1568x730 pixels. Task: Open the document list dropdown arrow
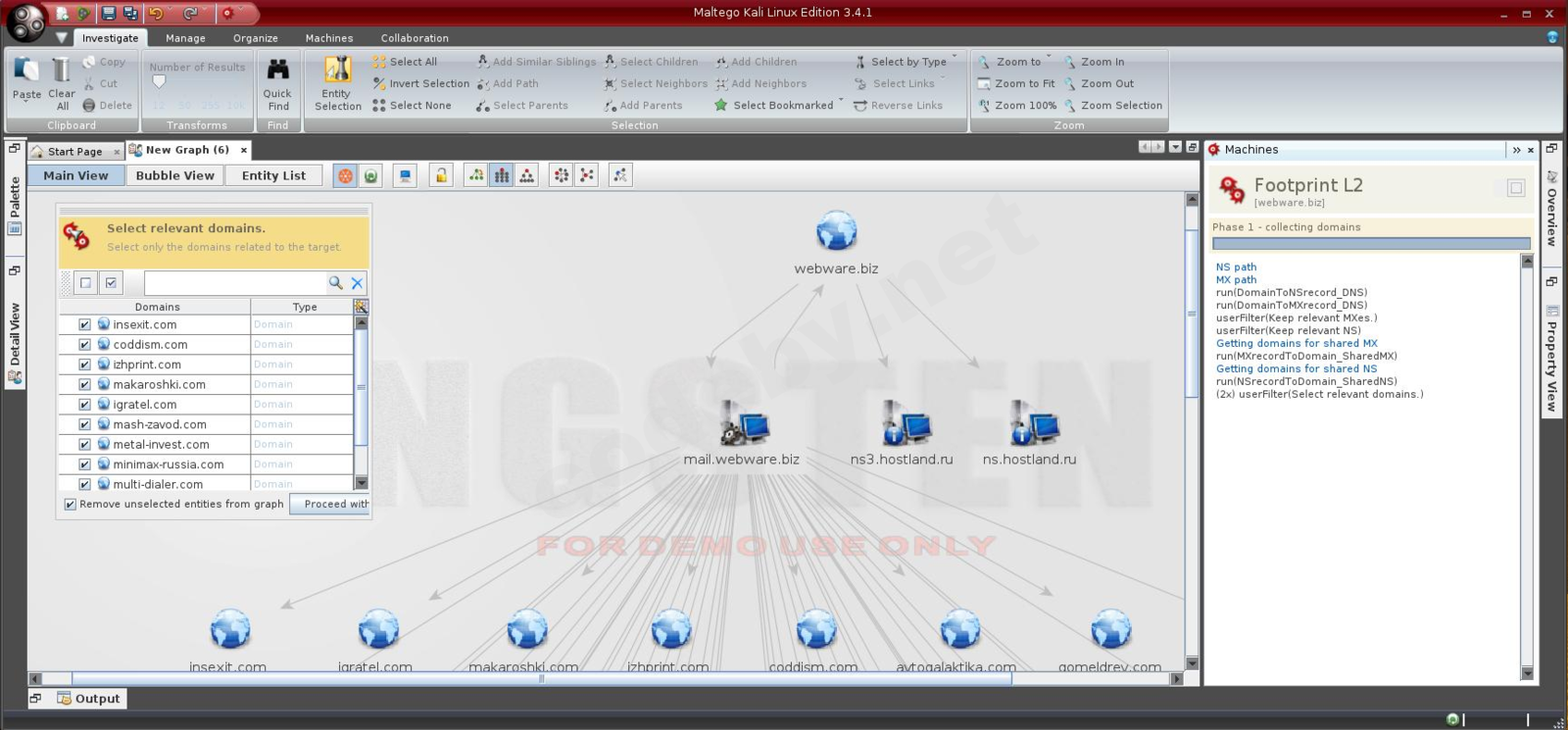1175,147
